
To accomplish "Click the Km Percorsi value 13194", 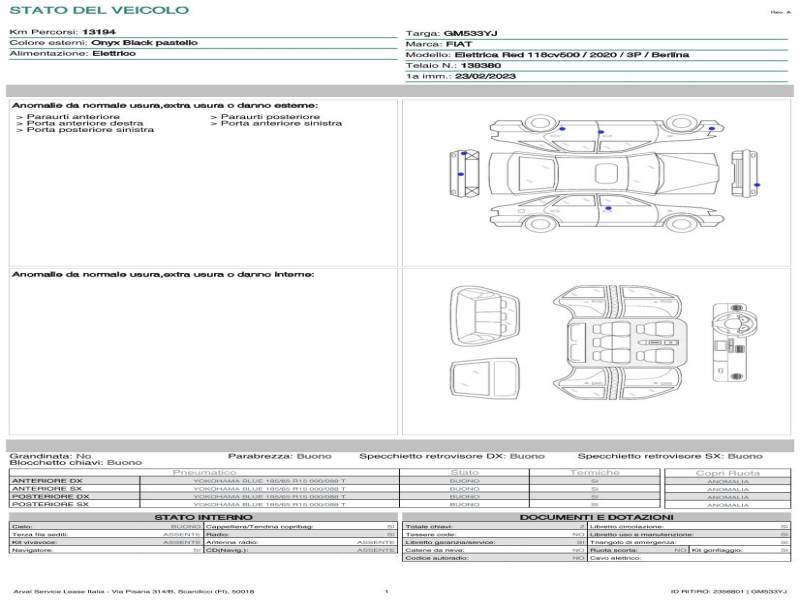I will [x=99, y=32].
